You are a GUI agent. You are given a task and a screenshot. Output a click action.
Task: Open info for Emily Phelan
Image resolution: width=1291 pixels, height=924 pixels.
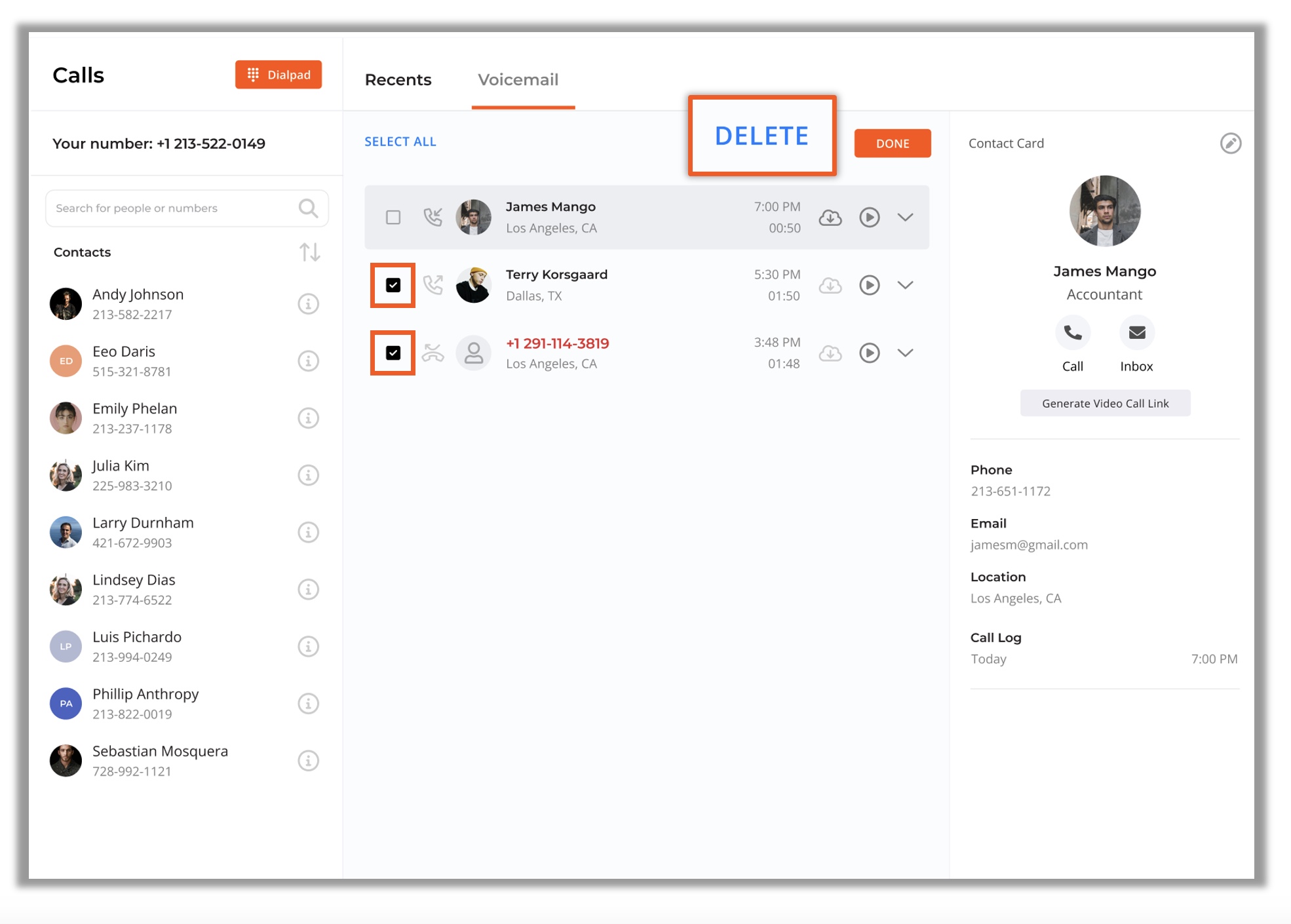[x=308, y=418]
